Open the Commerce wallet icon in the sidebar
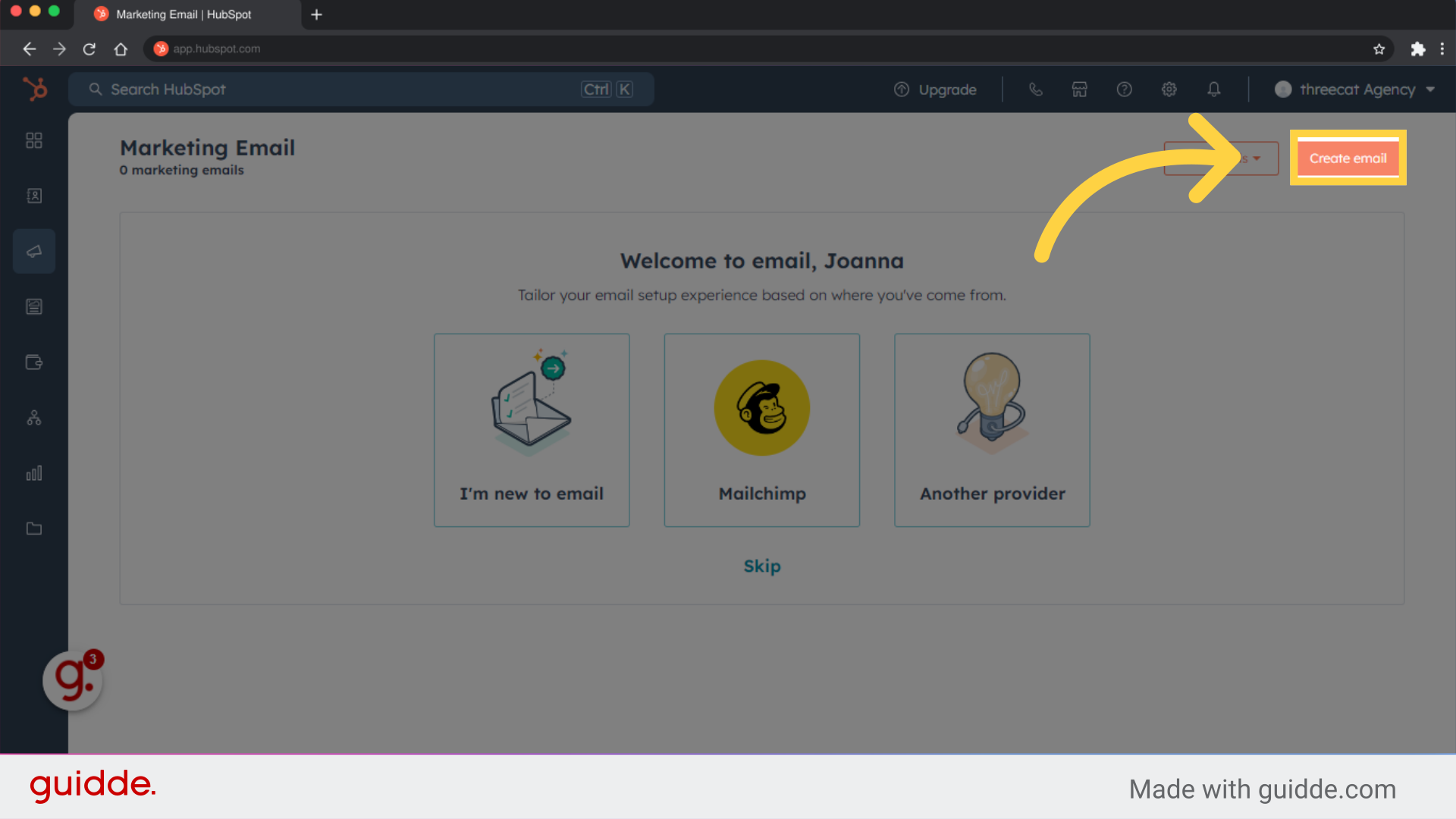 click(x=34, y=362)
